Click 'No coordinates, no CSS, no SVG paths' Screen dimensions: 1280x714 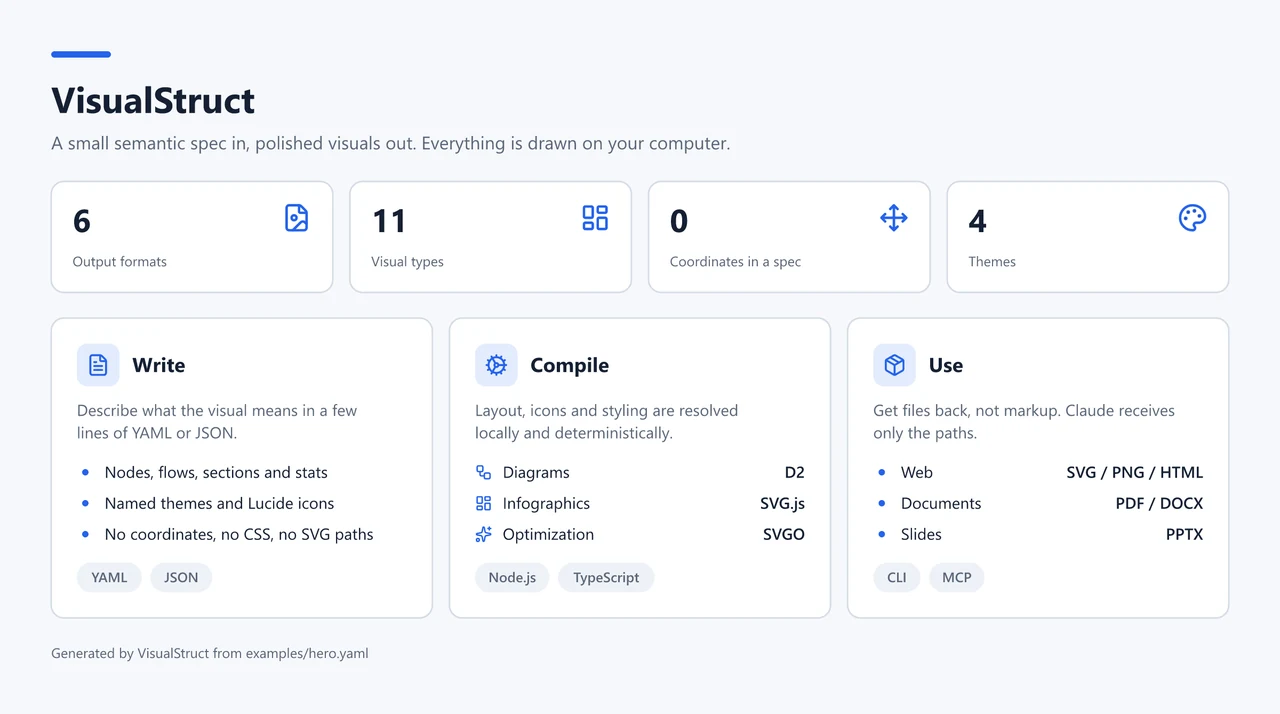coord(239,535)
